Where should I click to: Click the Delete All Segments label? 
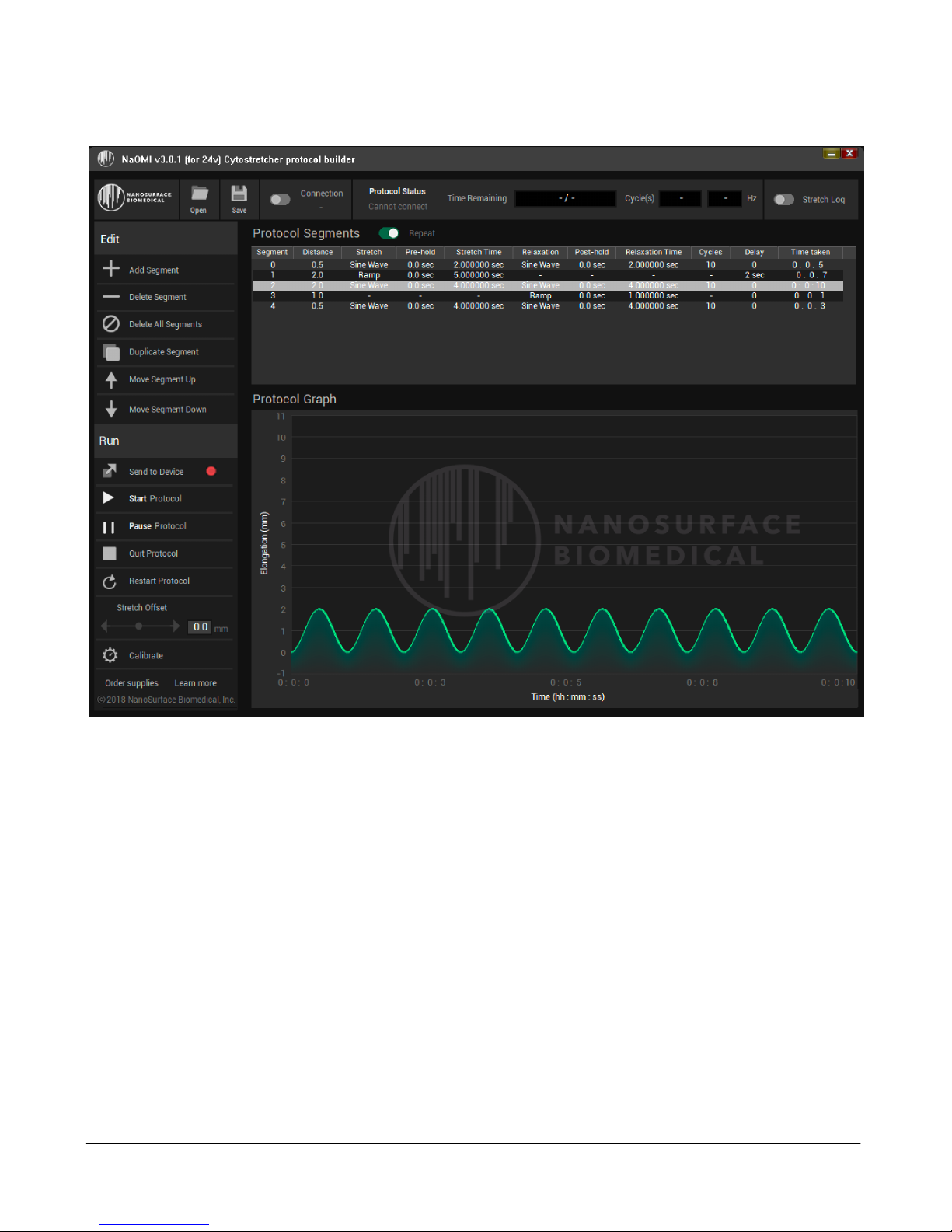point(166,325)
